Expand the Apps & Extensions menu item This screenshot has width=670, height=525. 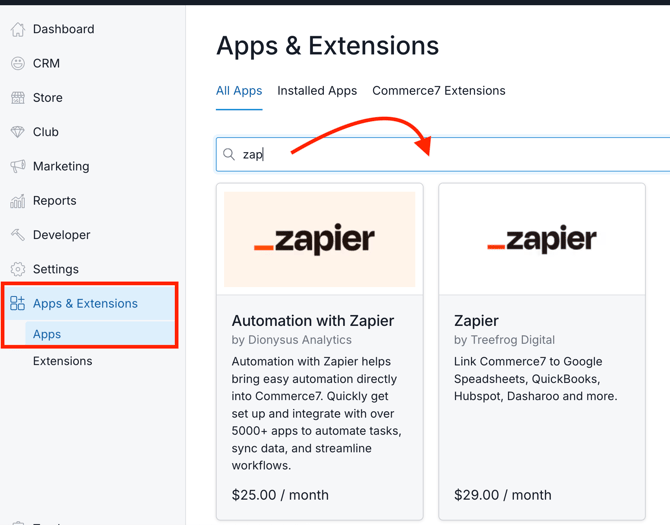click(85, 304)
